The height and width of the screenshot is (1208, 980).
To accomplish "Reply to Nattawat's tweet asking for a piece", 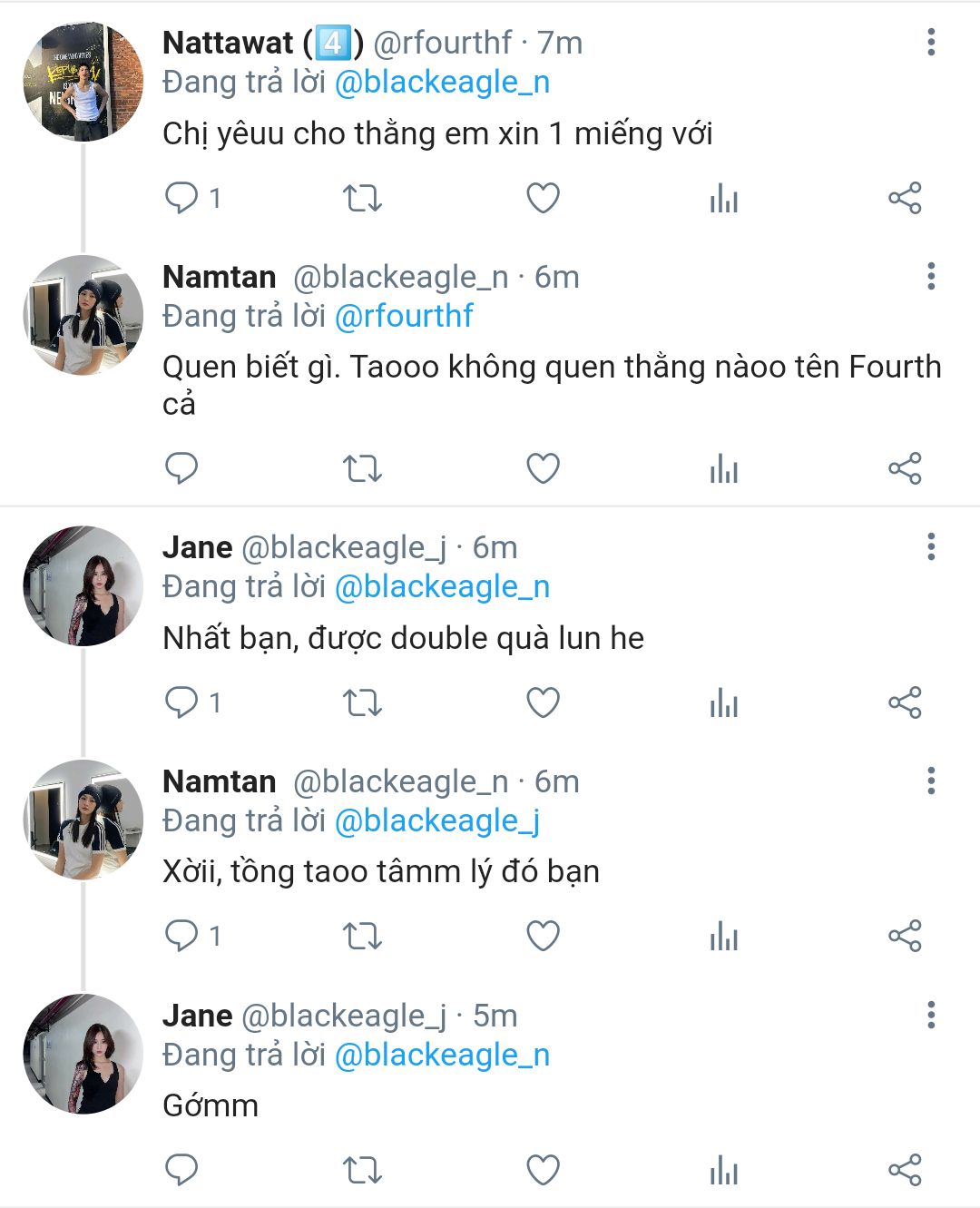I will [x=181, y=197].
